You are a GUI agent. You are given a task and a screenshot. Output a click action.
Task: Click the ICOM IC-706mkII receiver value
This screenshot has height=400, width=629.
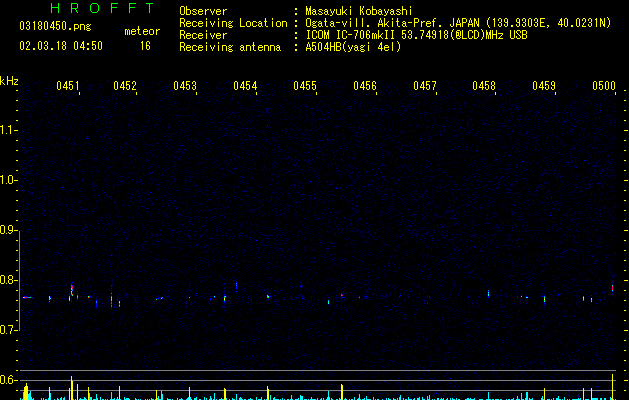pyautogui.click(x=416, y=35)
